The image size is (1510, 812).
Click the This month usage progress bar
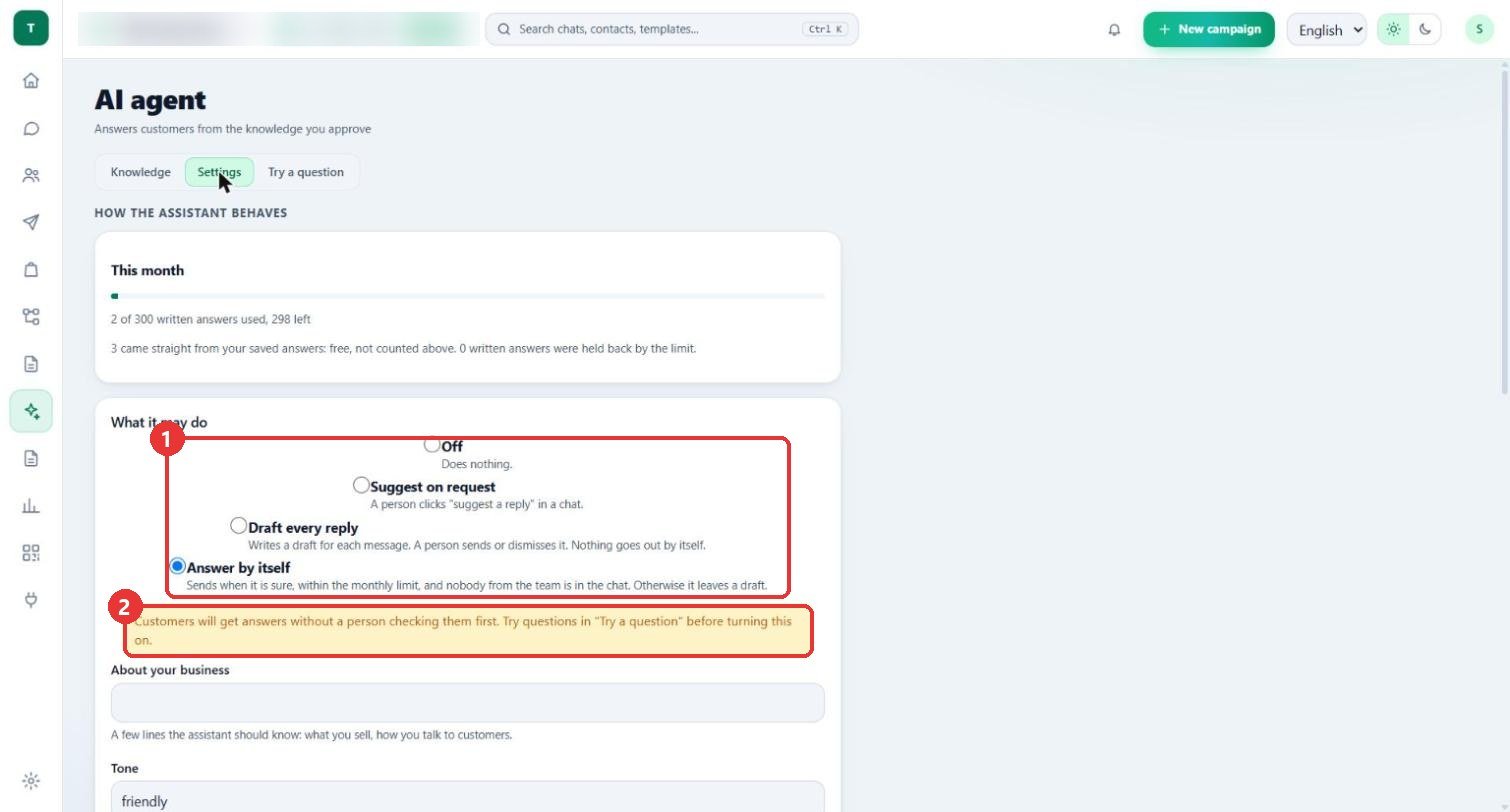click(x=468, y=296)
